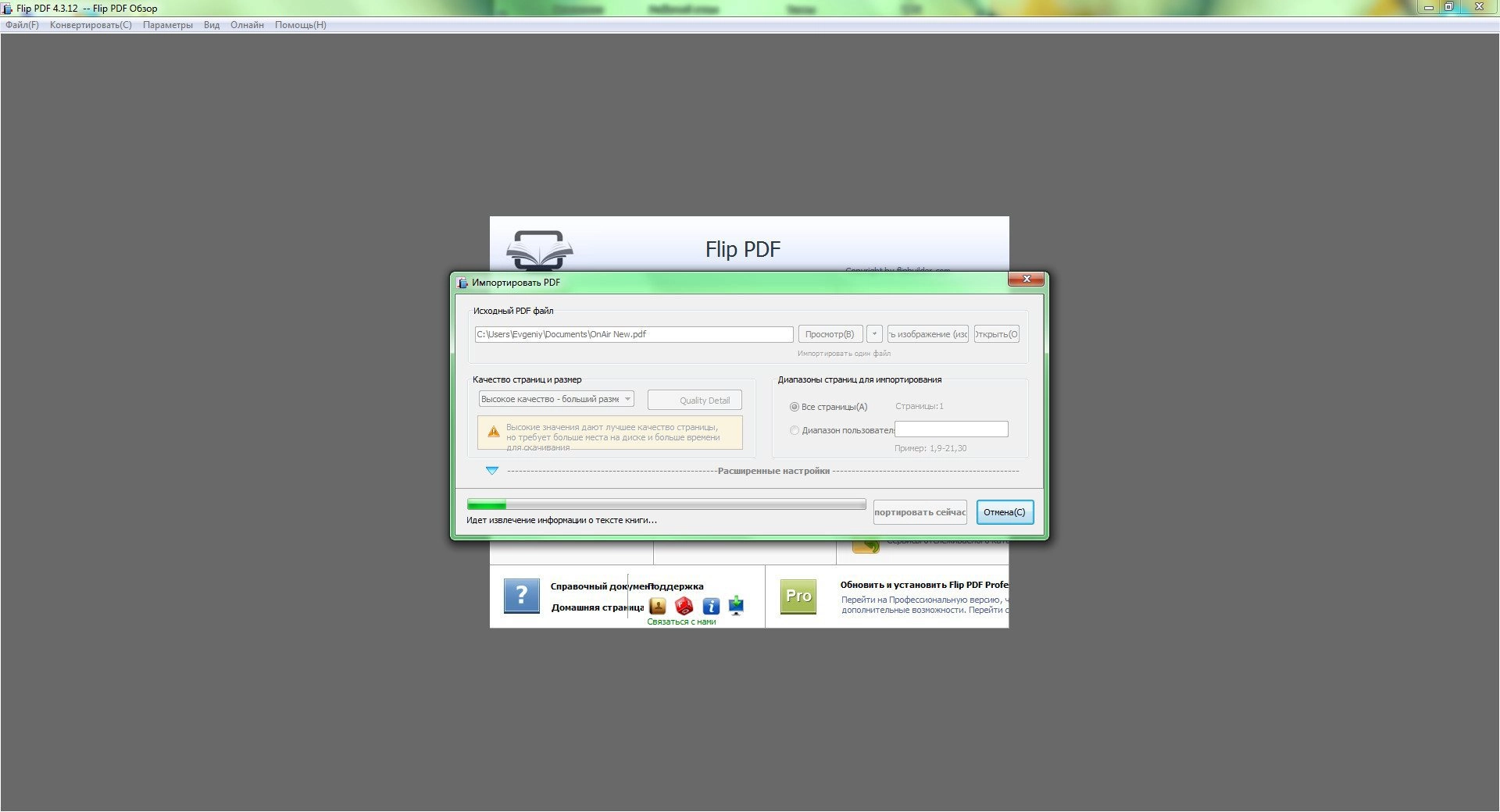Click the blue question mark help icon
The width and height of the screenshot is (1500, 812).
522,596
